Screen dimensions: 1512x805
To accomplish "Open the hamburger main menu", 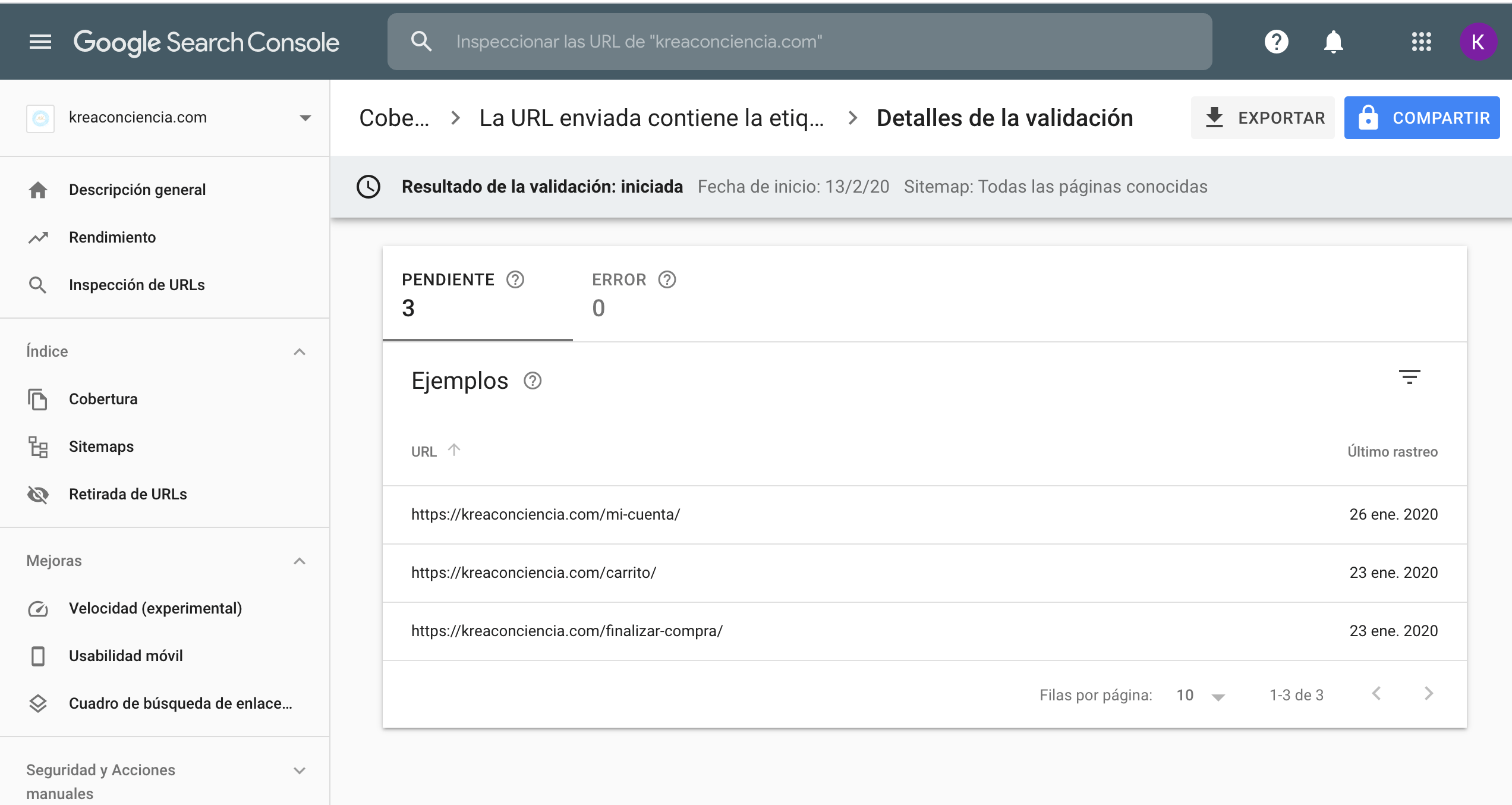I will tap(40, 42).
